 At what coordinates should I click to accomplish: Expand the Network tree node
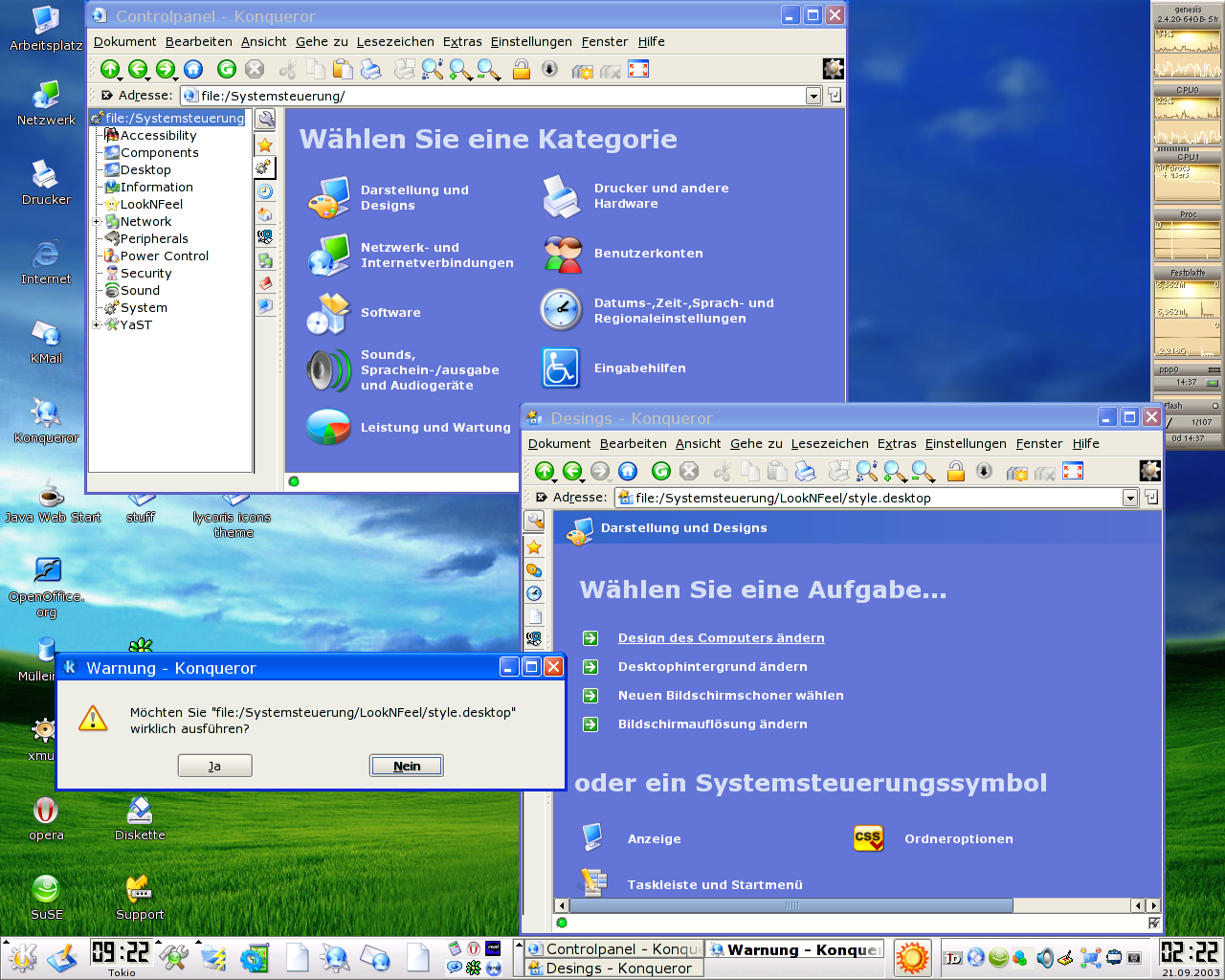tap(96, 222)
